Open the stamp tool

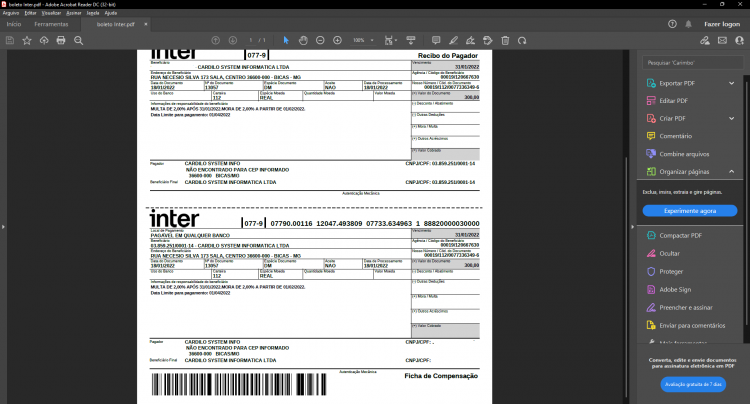pos(487,41)
